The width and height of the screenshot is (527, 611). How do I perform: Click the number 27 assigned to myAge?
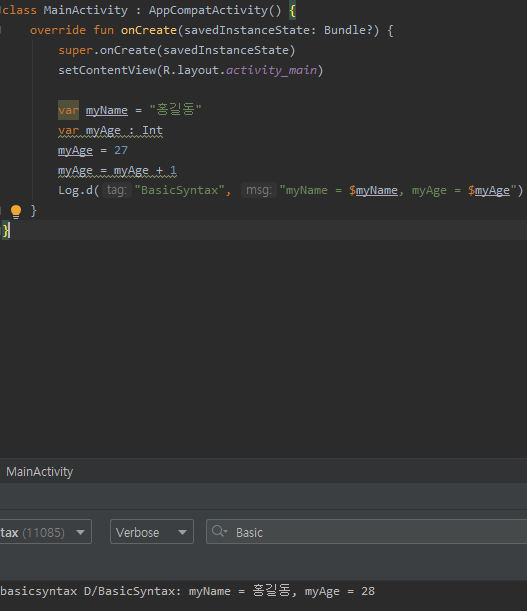(x=121, y=150)
